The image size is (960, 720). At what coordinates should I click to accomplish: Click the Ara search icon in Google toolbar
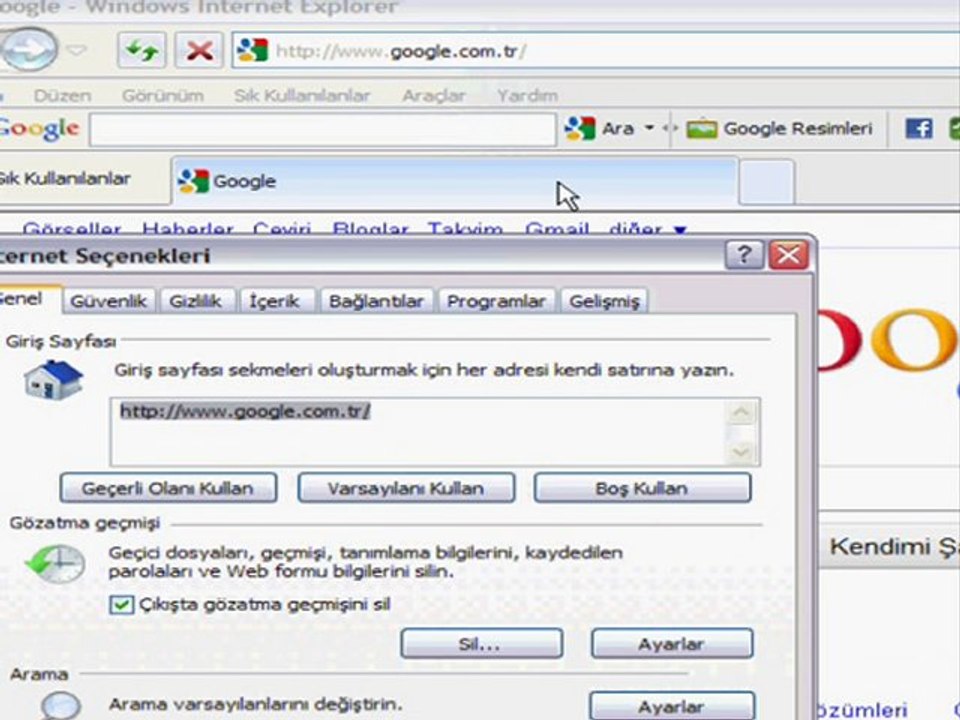pos(579,129)
